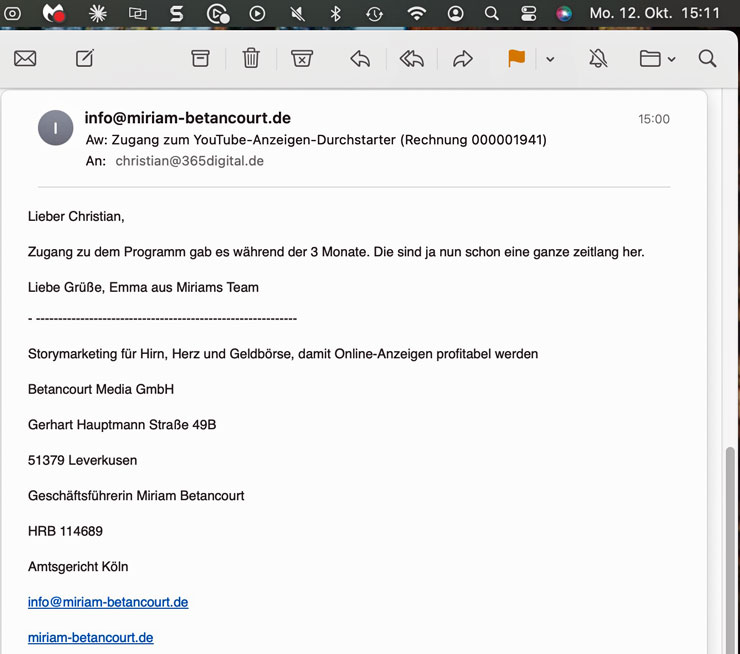740x654 pixels.
Task: Click sender avatar with letter I
Action: pos(56,128)
